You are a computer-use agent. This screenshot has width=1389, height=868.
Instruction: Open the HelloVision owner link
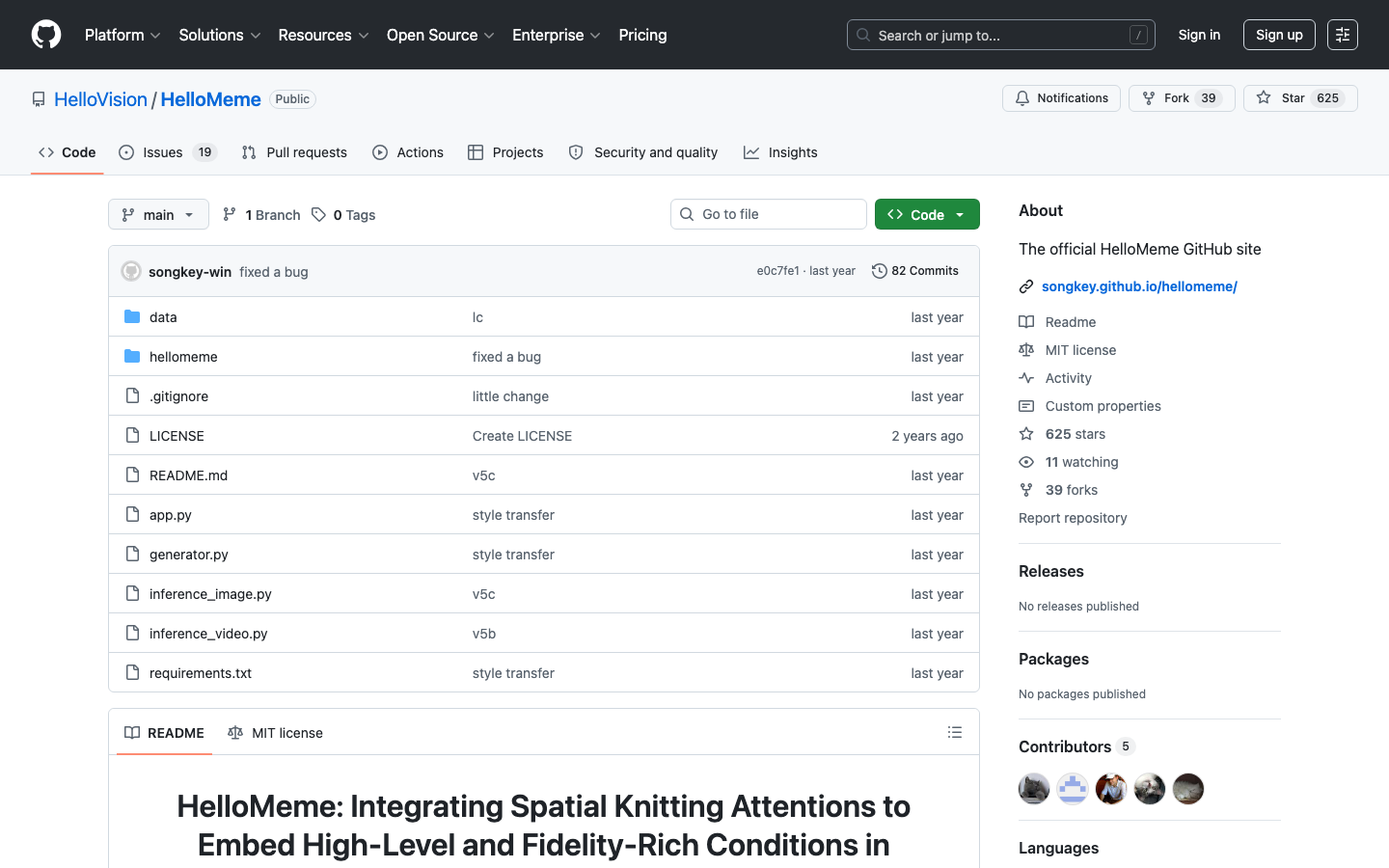pyautogui.click(x=100, y=99)
